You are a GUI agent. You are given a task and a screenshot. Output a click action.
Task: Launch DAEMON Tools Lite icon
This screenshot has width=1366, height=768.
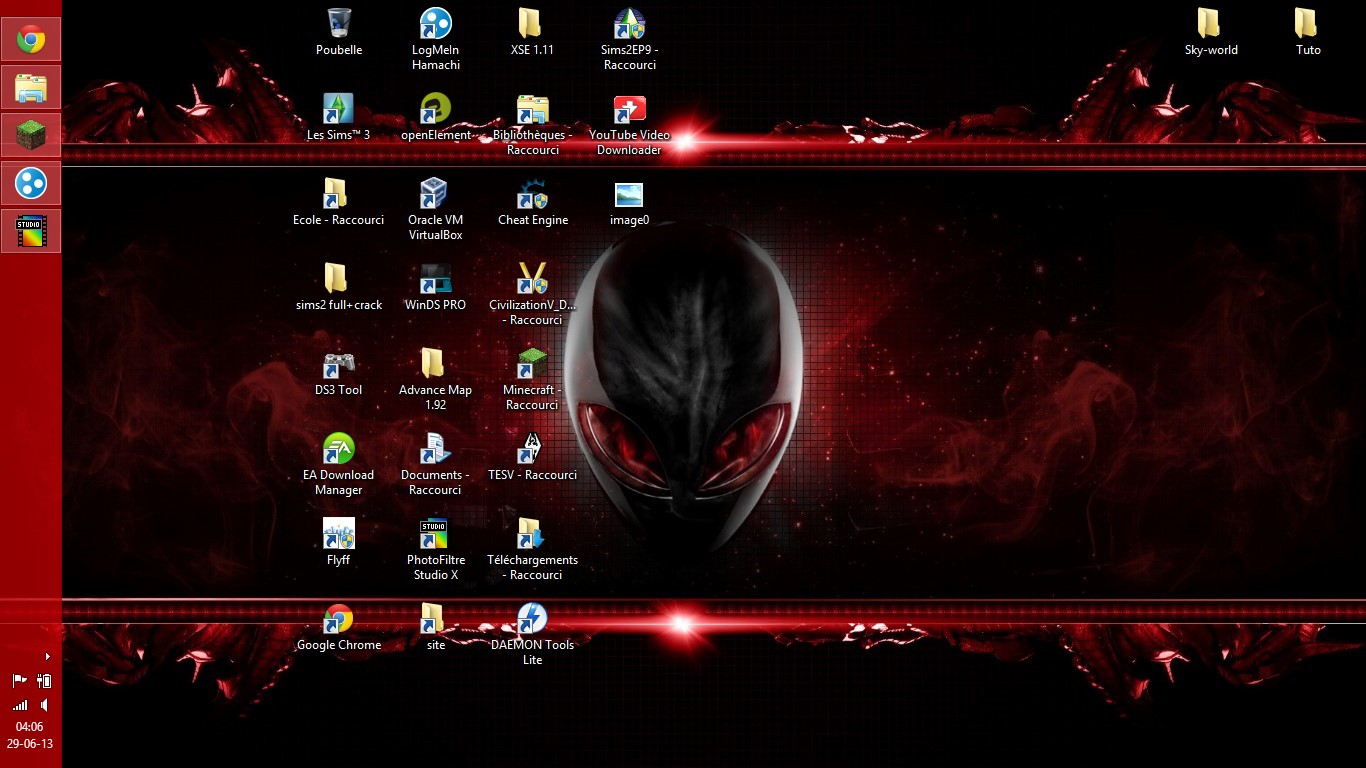coord(532,635)
